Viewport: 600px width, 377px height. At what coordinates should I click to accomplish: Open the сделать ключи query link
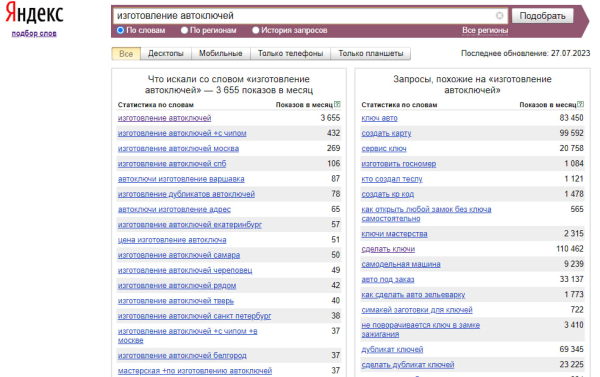click(388, 249)
